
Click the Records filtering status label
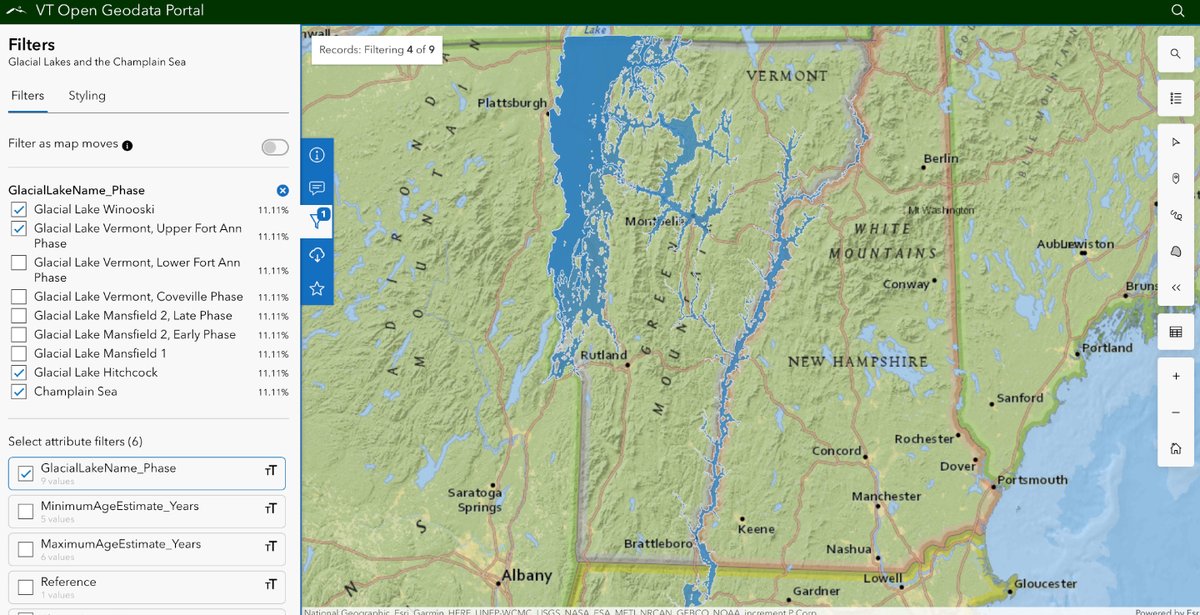coord(376,48)
